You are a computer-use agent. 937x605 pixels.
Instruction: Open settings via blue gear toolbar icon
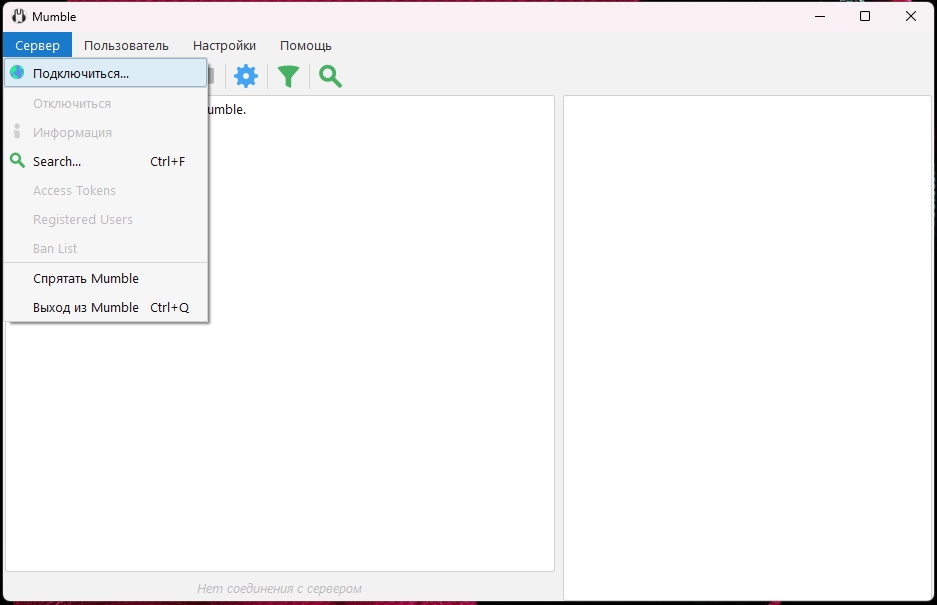(x=246, y=77)
